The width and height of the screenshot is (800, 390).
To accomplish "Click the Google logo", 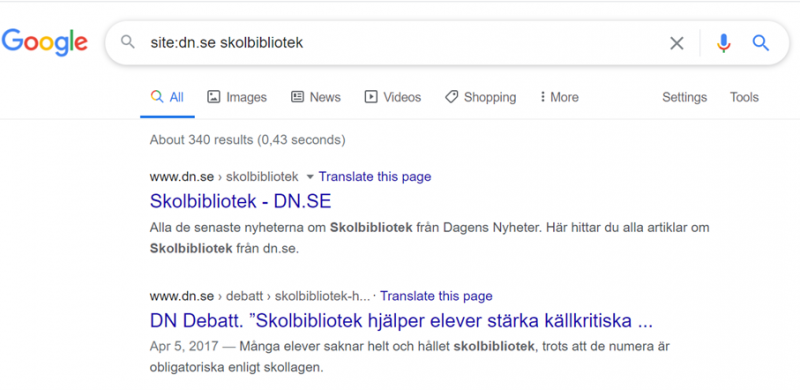I will (x=44, y=42).
